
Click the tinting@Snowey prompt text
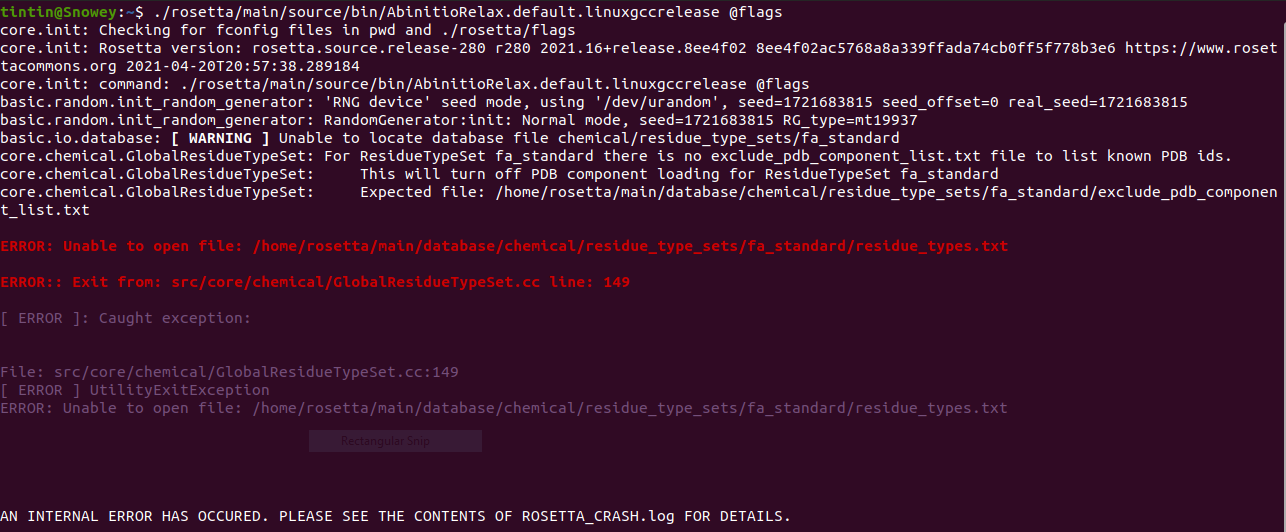point(58,12)
